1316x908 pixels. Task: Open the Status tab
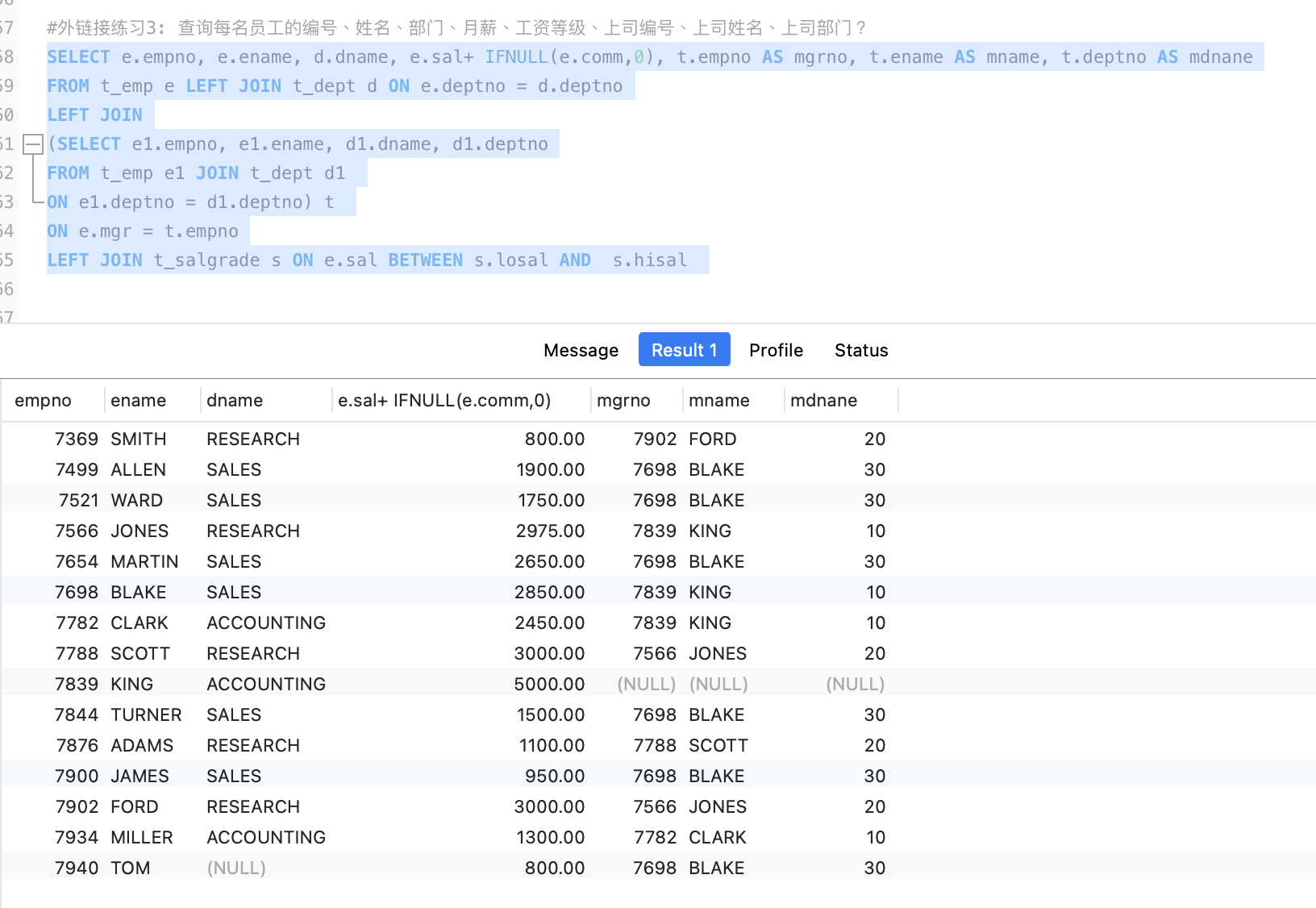coord(861,350)
